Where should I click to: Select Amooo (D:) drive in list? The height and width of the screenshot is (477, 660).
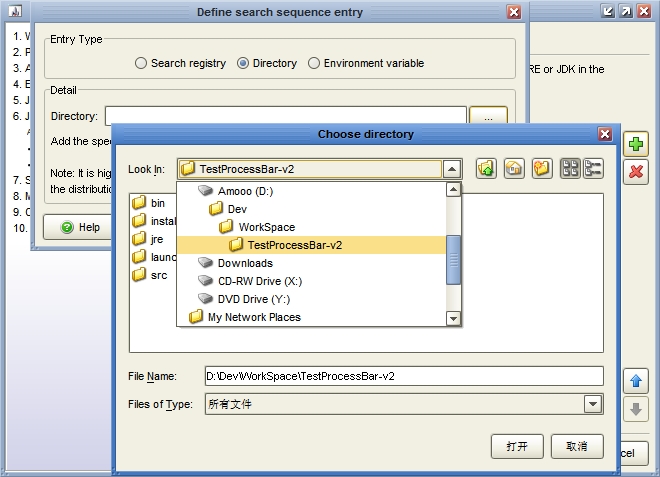(x=245, y=191)
